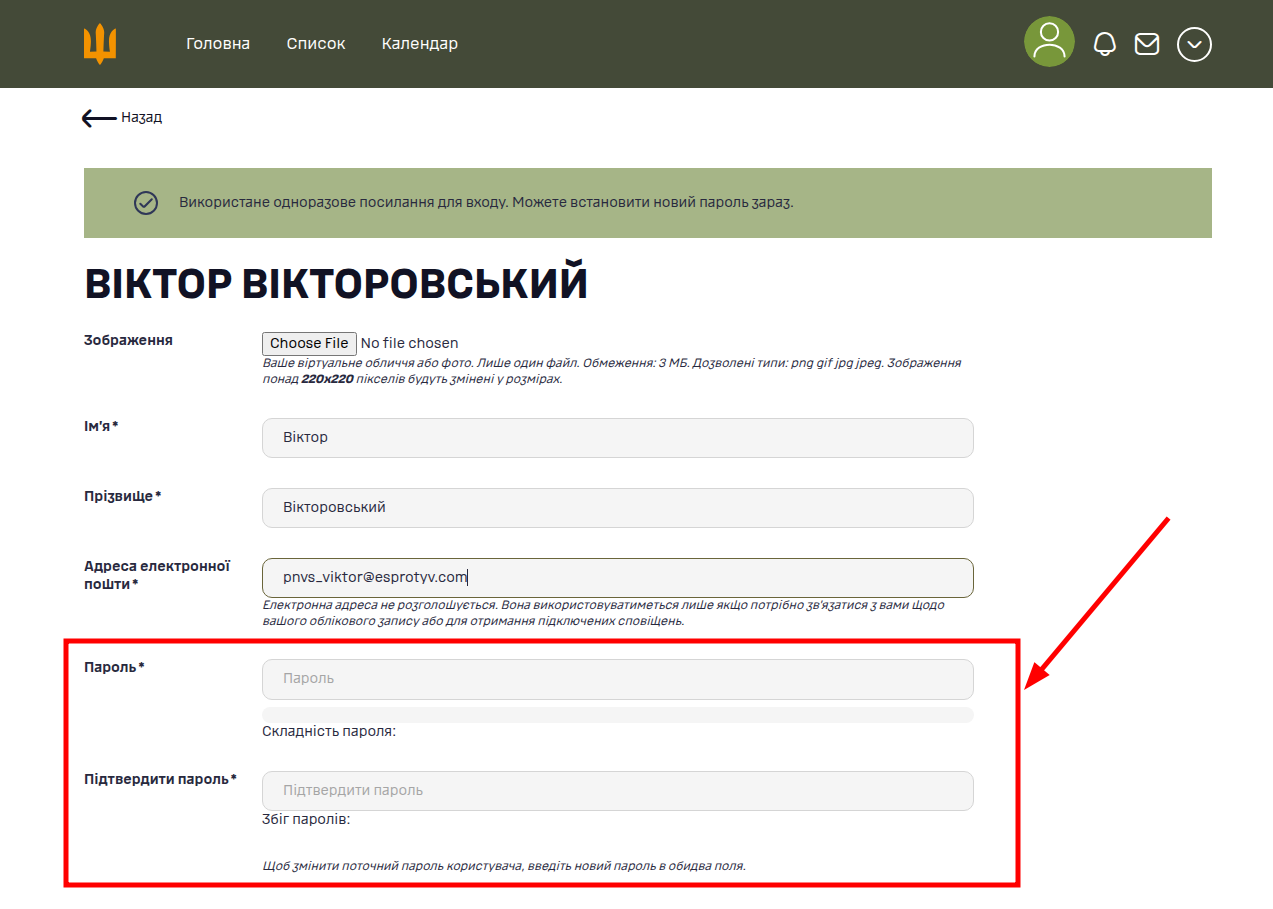Click inside the Пароль password field
1273x909 pixels.
pyautogui.click(x=616, y=679)
